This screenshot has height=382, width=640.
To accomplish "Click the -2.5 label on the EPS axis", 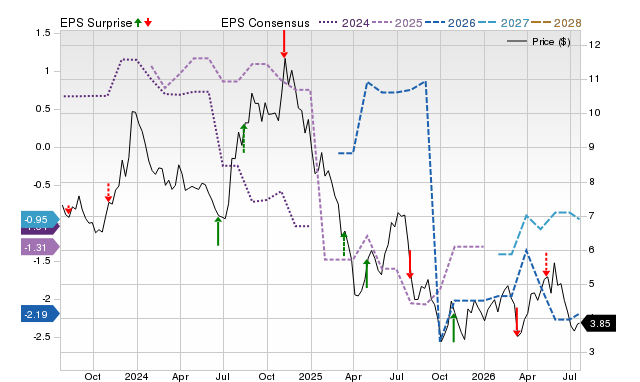I will pos(41,337).
